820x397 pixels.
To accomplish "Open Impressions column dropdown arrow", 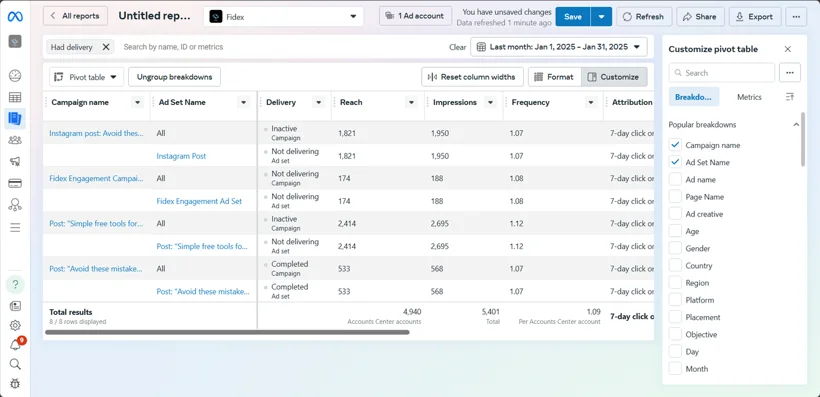I will click(x=491, y=103).
